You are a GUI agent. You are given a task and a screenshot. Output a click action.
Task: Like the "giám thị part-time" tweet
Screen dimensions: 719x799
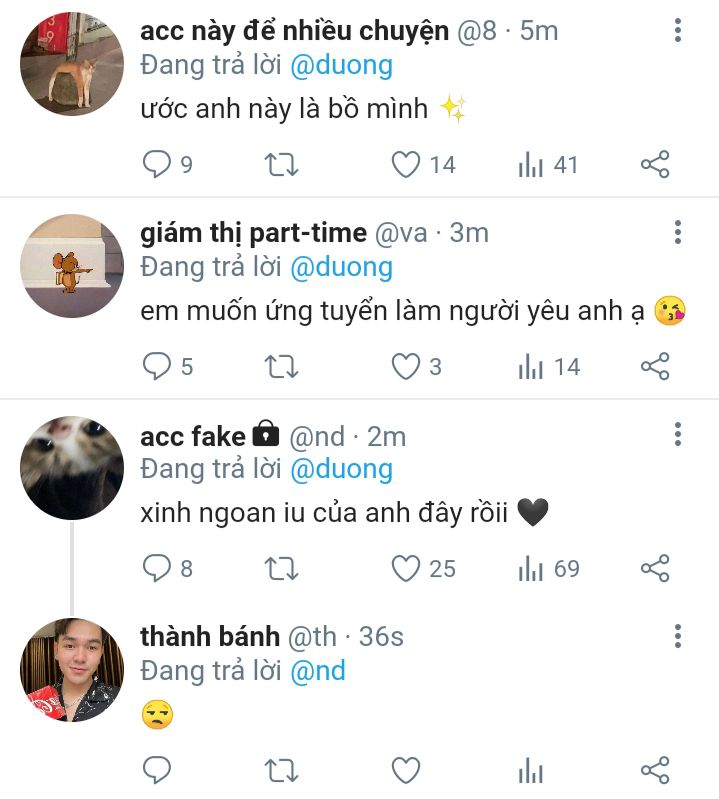click(x=405, y=367)
